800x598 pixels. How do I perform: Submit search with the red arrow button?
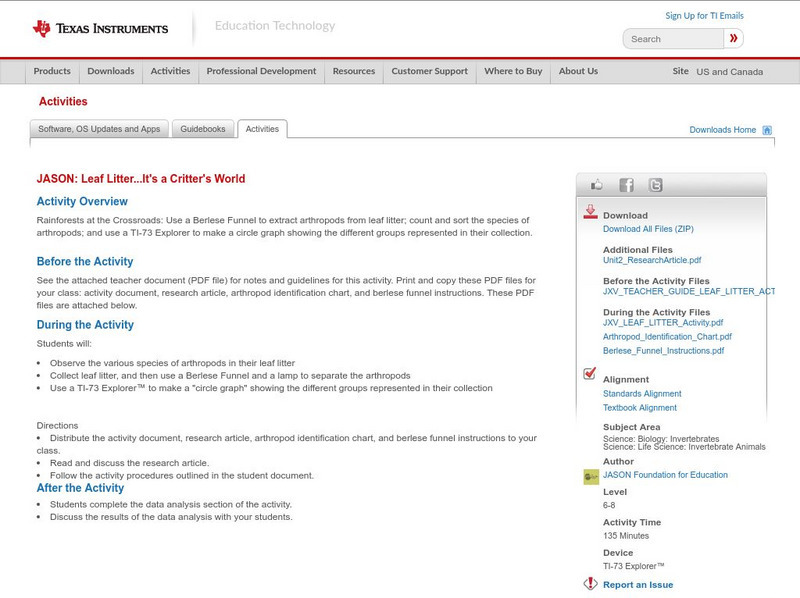[733, 38]
